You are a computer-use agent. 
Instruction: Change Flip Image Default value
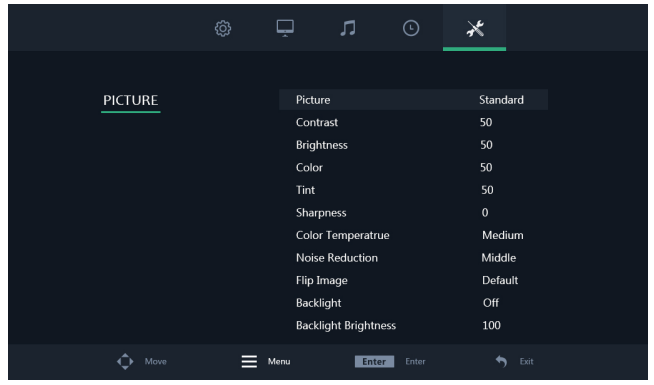[500, 280]
